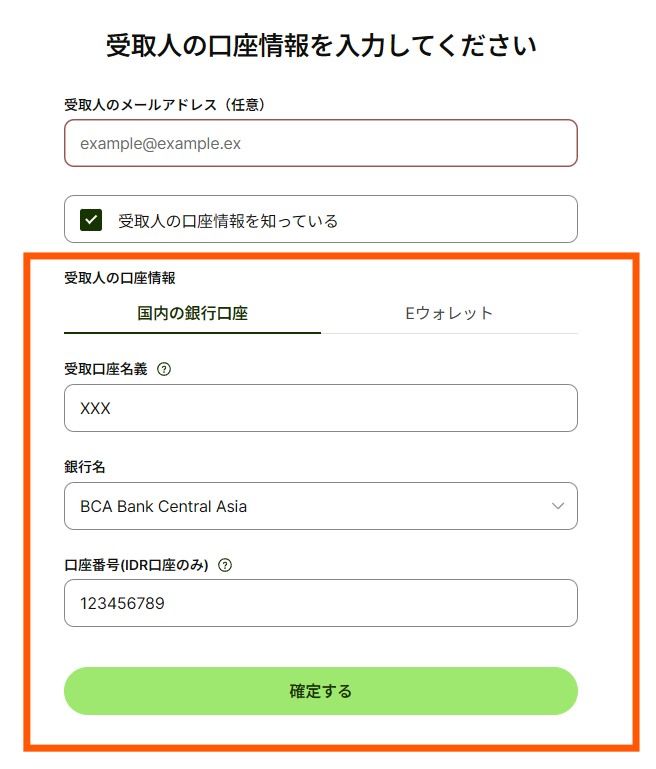Uncheck the 受取人の口座情報を知っている checkbox

(x=91, y=220)
